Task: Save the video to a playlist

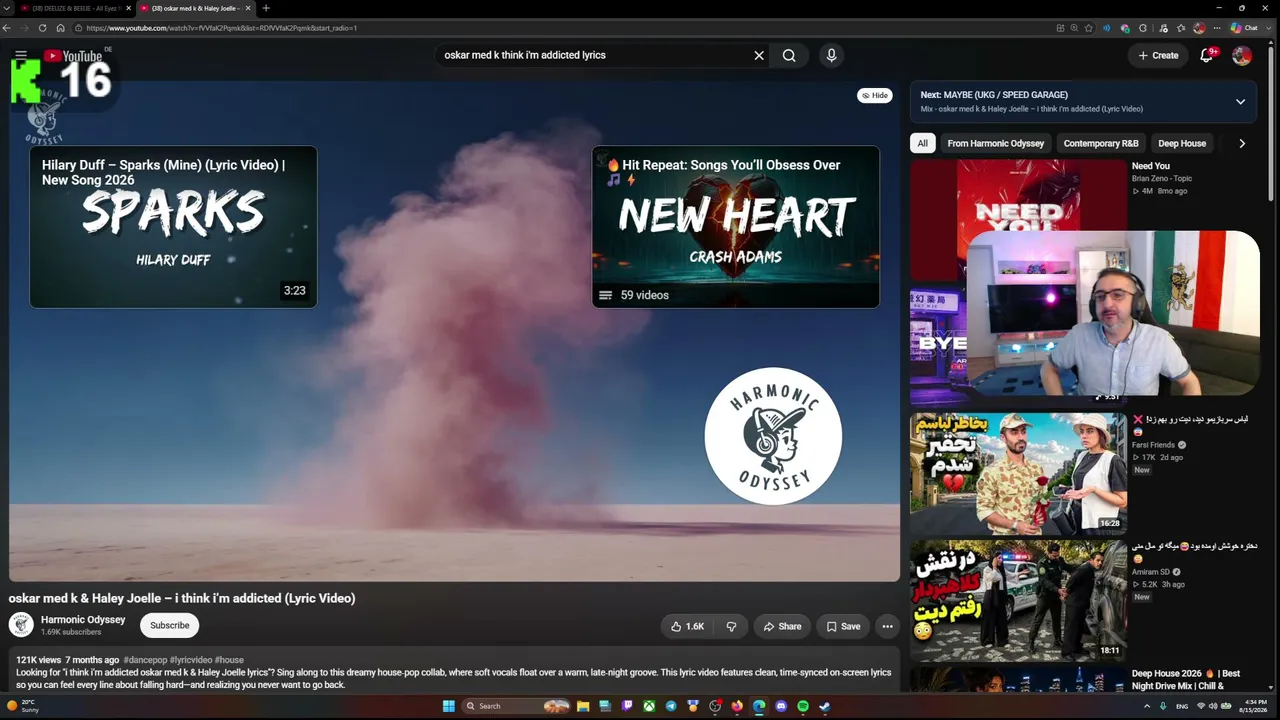Action: click(843, 627)
